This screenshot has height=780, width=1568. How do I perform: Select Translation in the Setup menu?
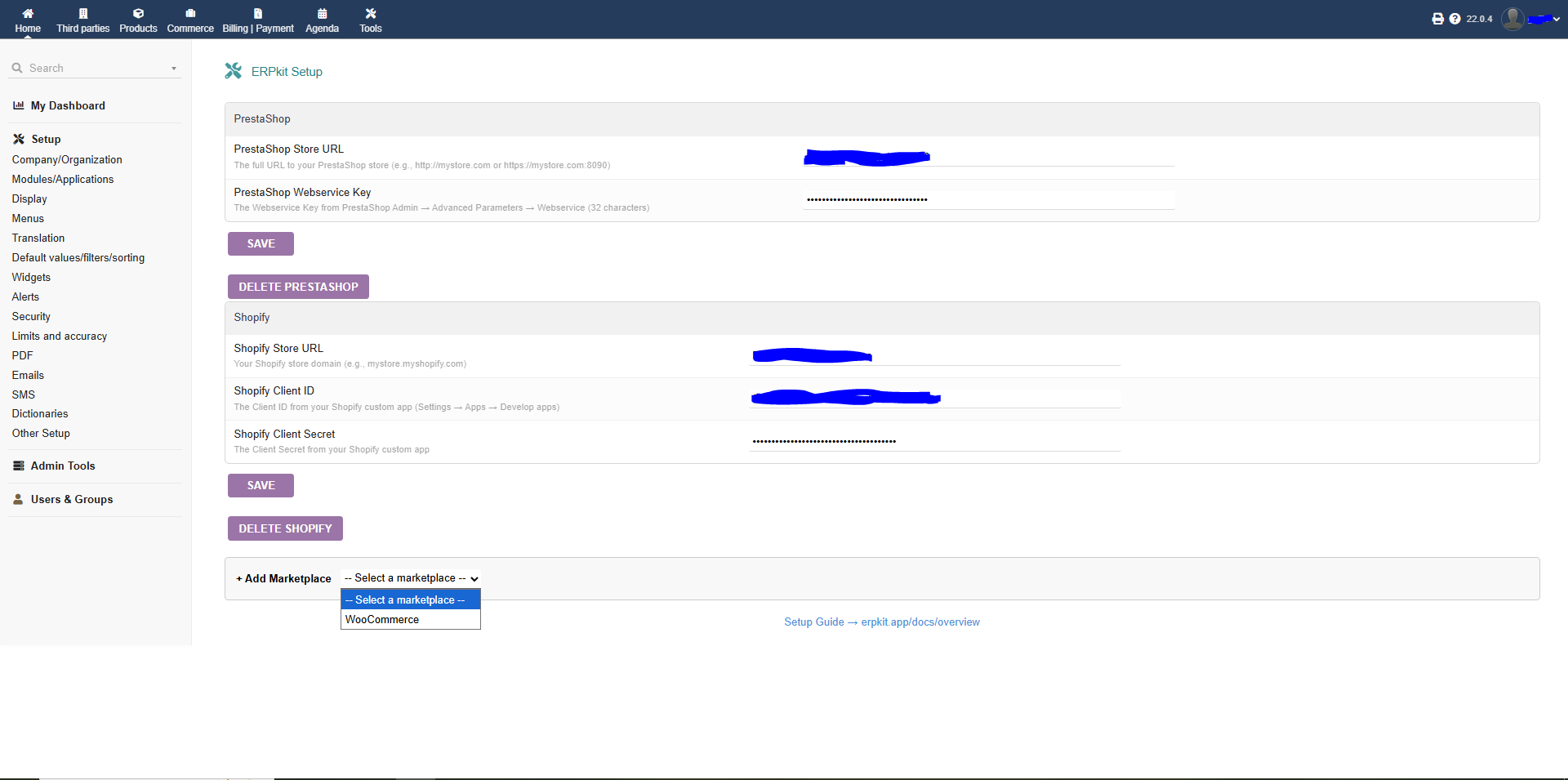point(38,238)
